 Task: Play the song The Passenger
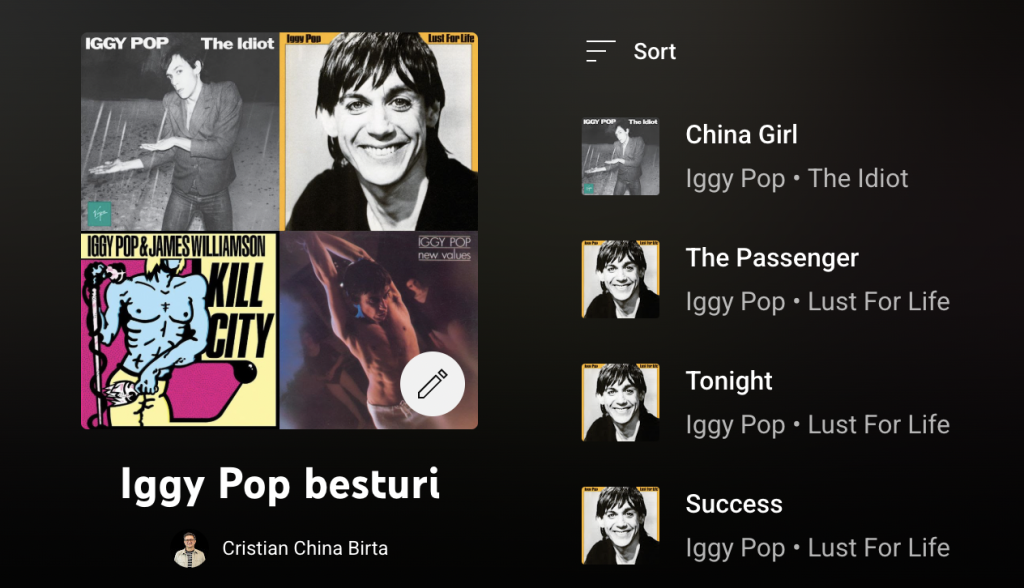[772, 257]
